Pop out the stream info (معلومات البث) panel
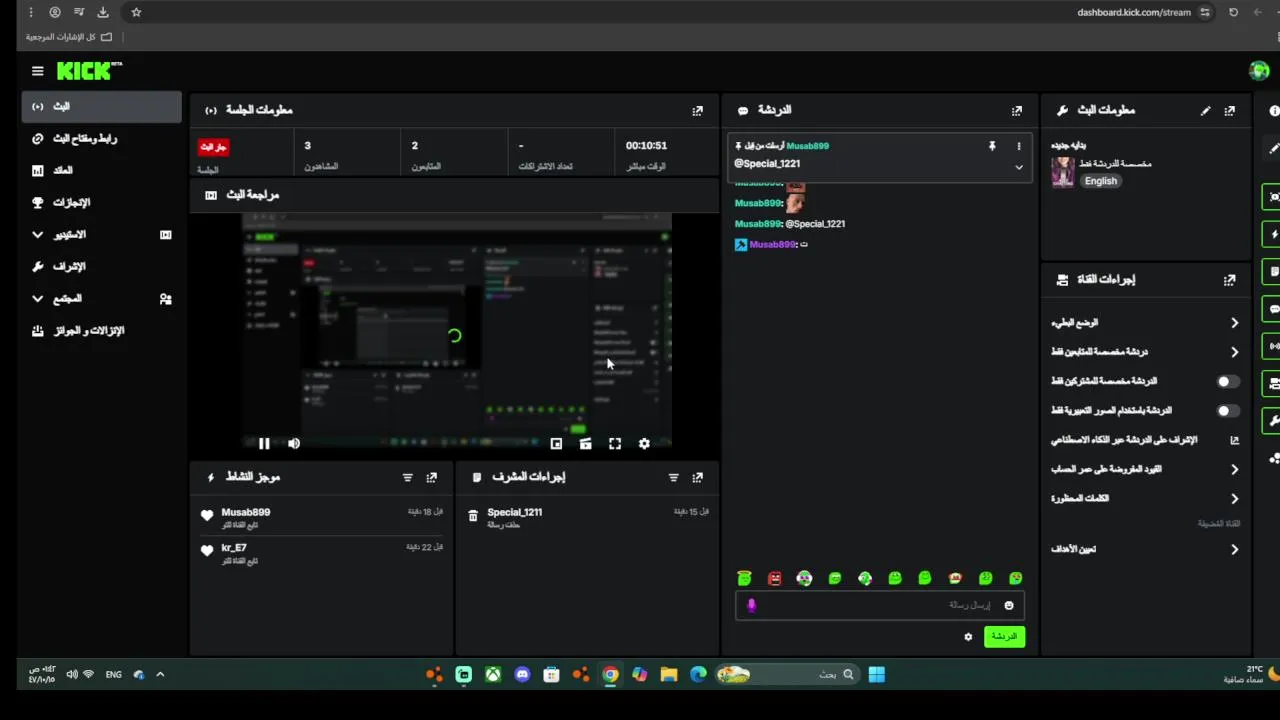The height and width of the screenshot is (720, 1280). click(x=1230, y=111)
